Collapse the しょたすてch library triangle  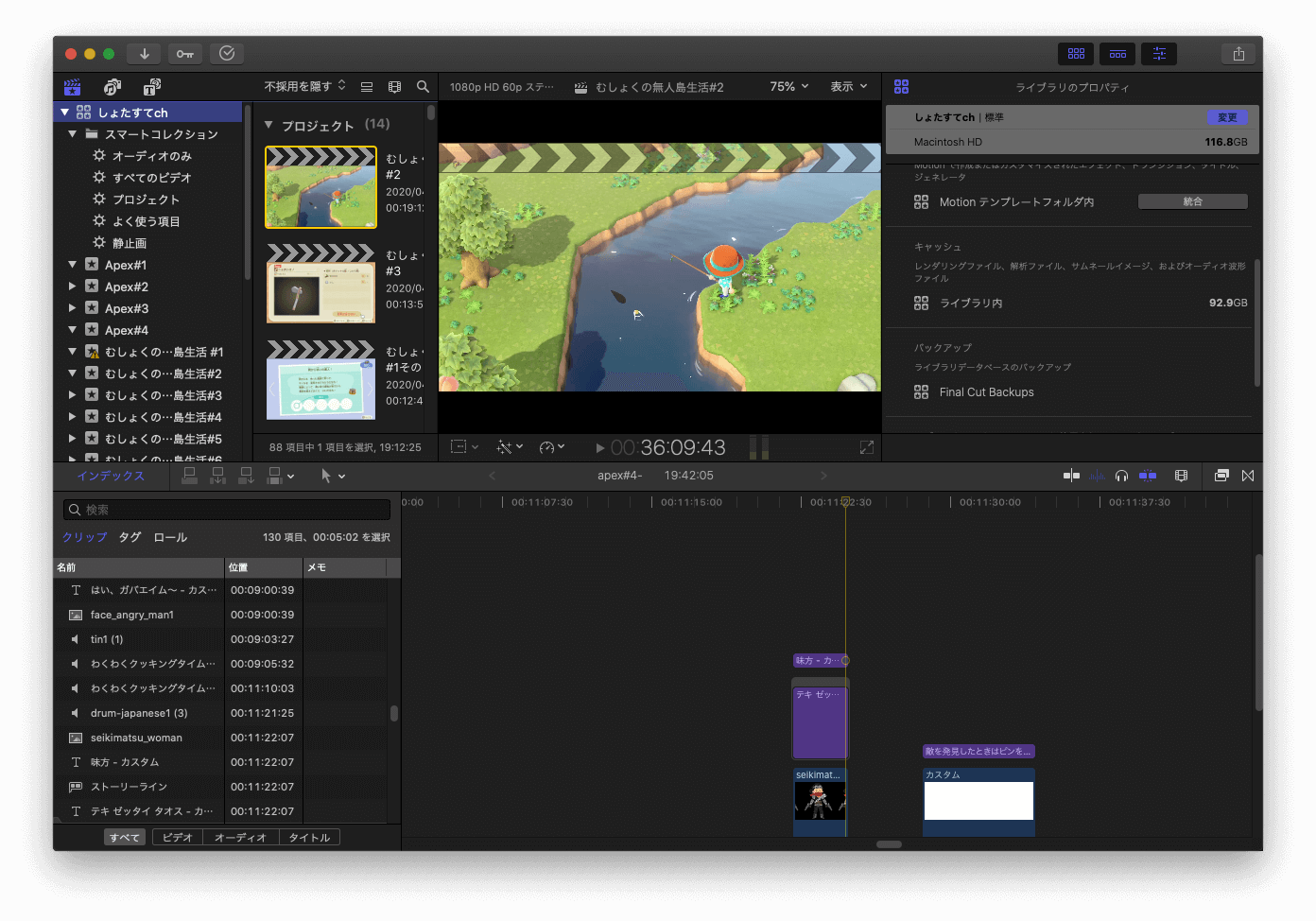pyautogui.click(x=64, y=112)
